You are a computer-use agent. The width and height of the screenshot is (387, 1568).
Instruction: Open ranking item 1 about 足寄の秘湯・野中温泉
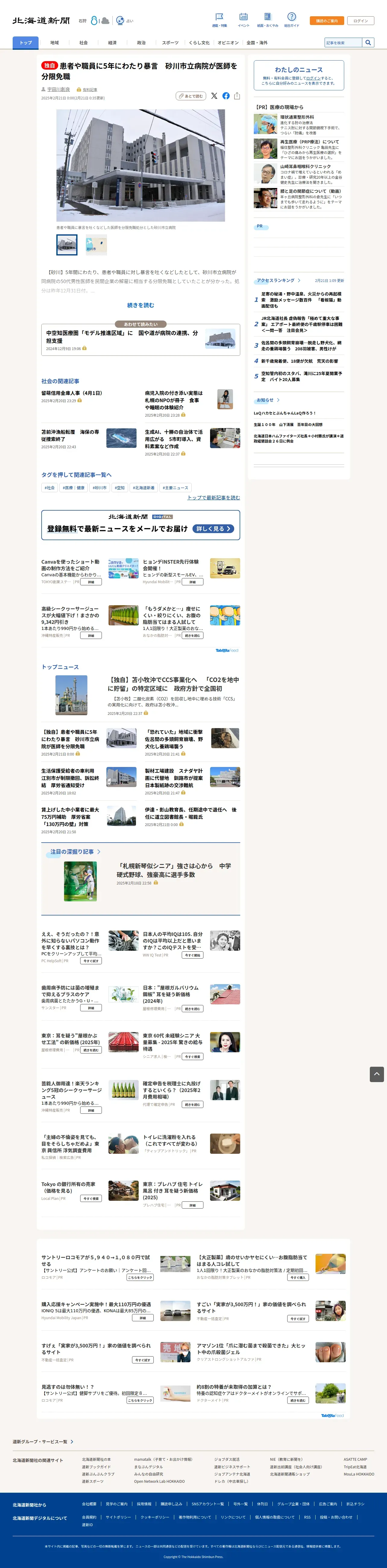[x=302, y=299]
